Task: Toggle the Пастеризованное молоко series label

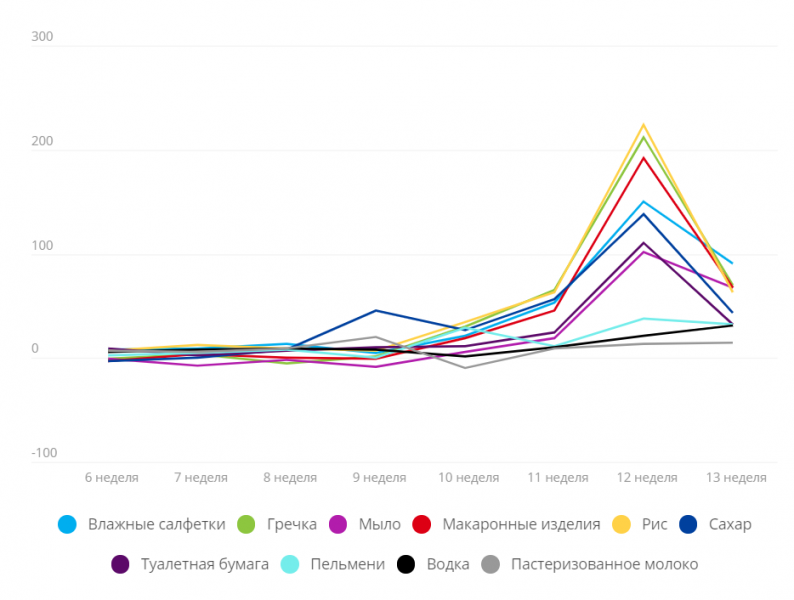Action: point(604,564)
